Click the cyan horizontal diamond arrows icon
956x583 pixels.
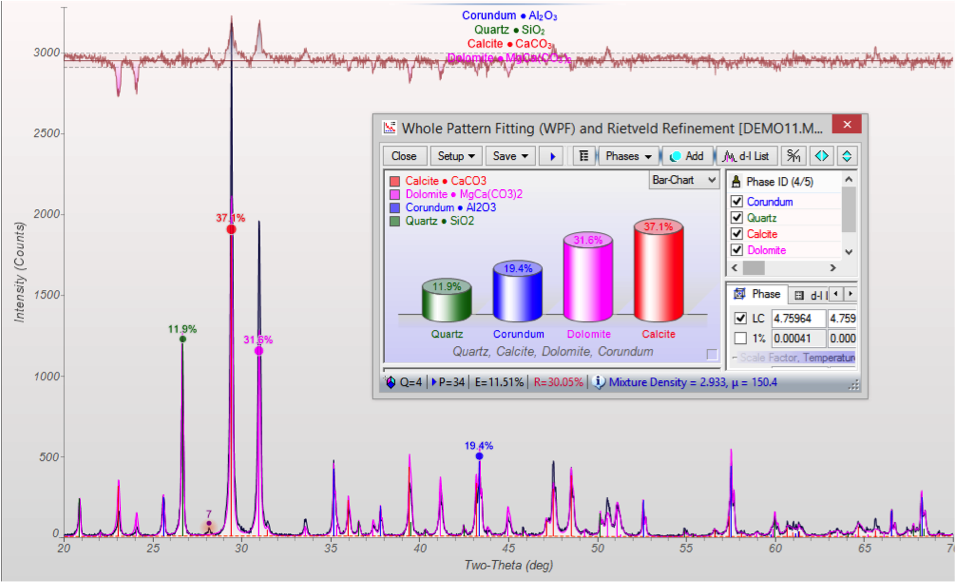821,156
